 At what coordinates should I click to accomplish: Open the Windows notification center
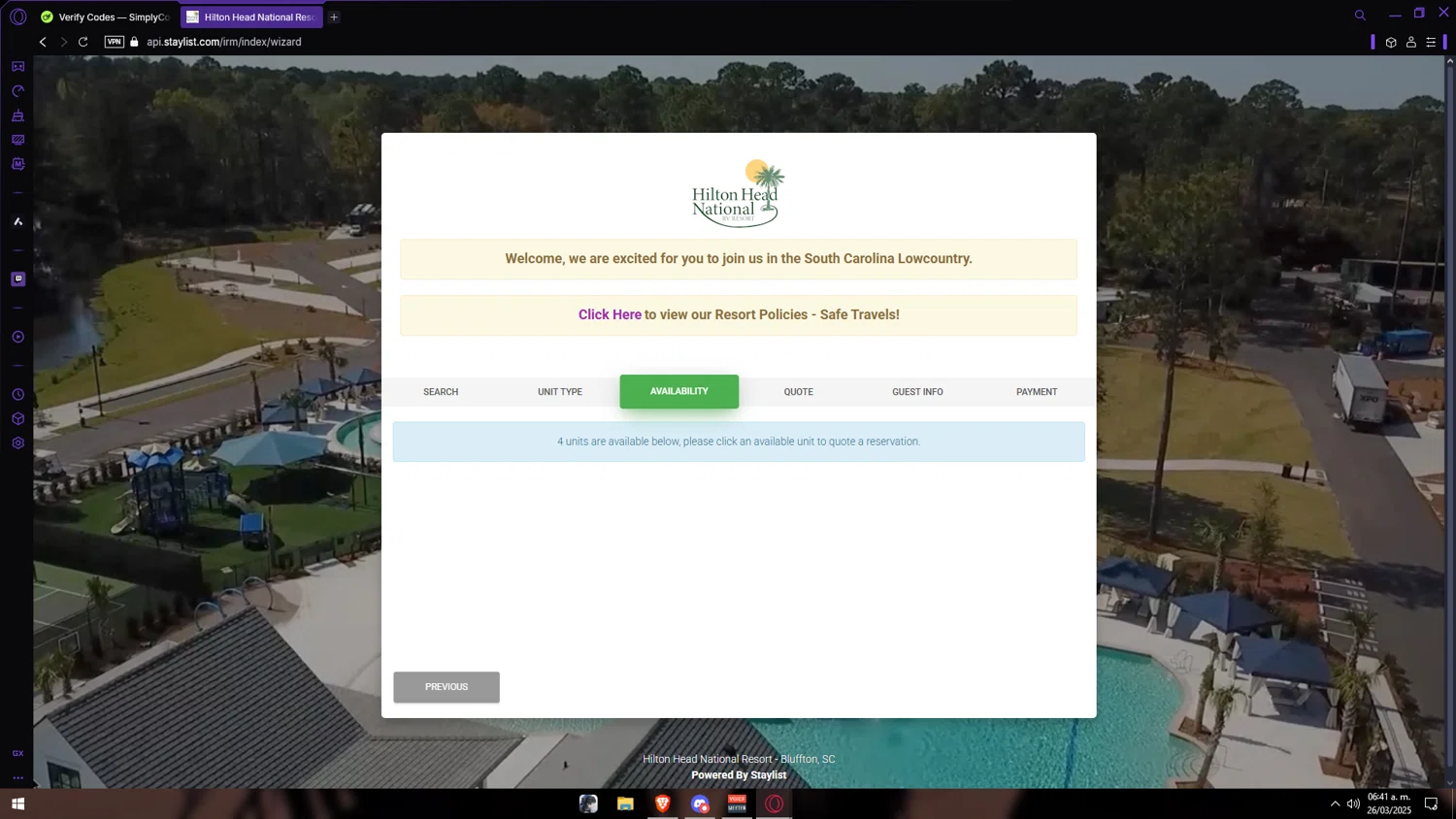1431,803
